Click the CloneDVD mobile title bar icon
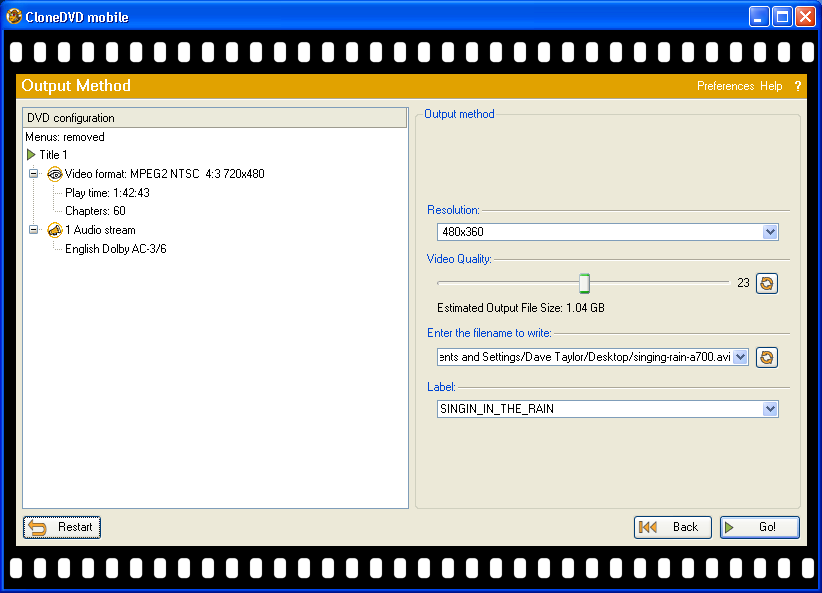The width and height of the screenshot is (822, 593). click(14, 17)
